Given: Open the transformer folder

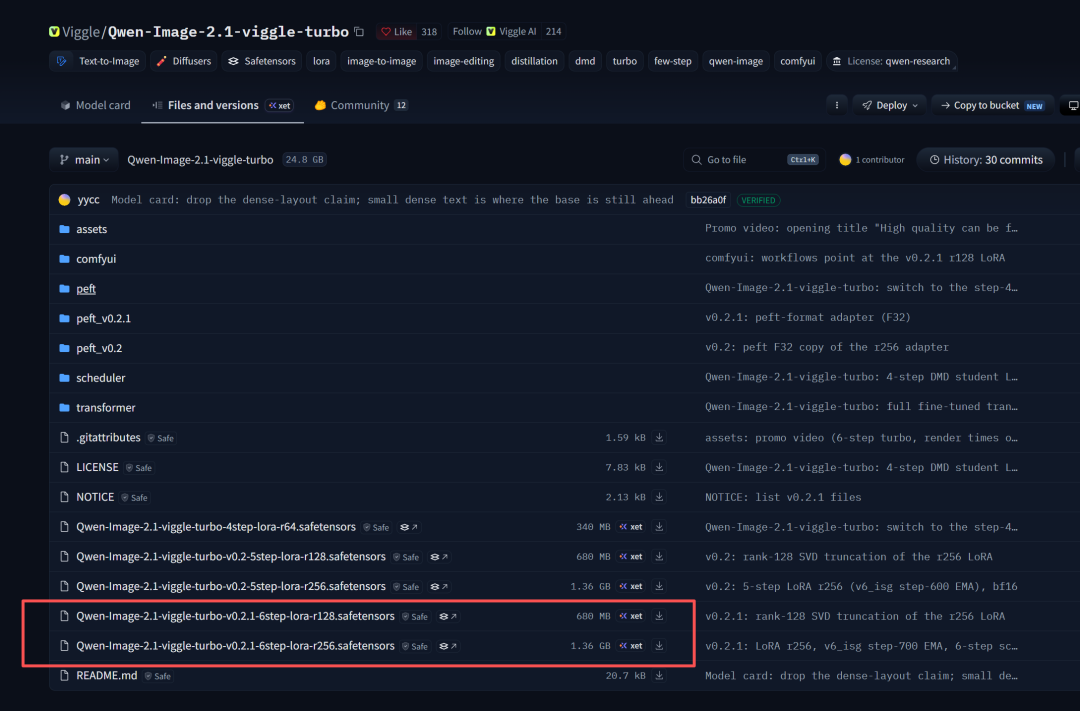Looking at the screenshot, I should tap(105, 408).
